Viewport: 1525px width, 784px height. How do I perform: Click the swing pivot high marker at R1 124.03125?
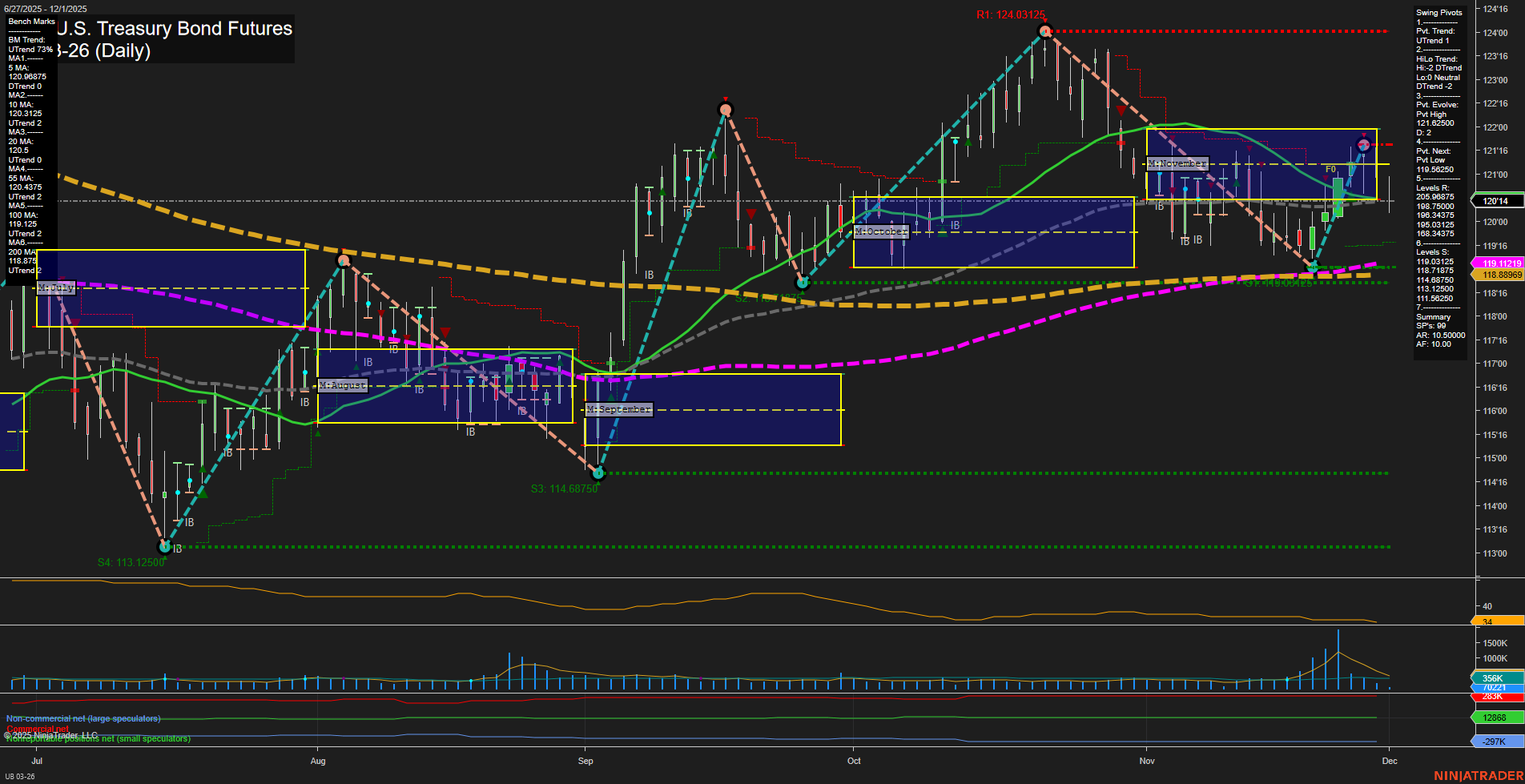point(1044,31)
